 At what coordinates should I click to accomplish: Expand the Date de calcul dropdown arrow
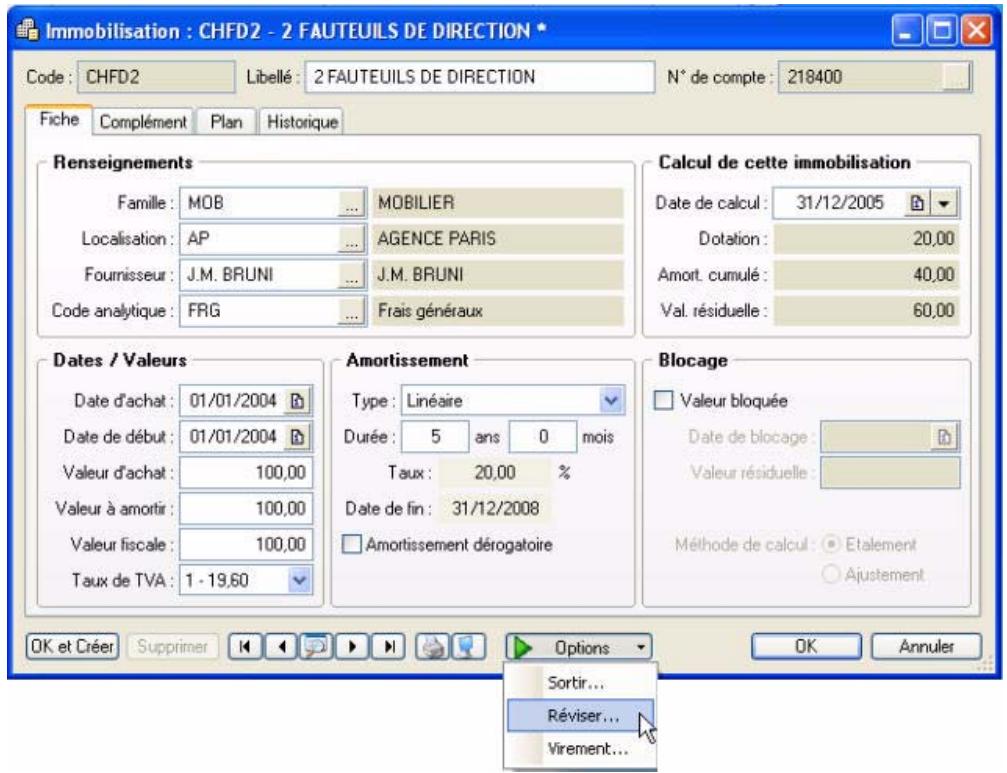[944, 203]
